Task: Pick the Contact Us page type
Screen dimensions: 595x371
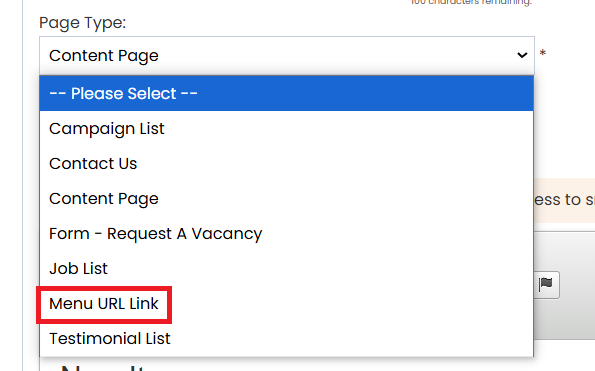Action: coord(286,163)
